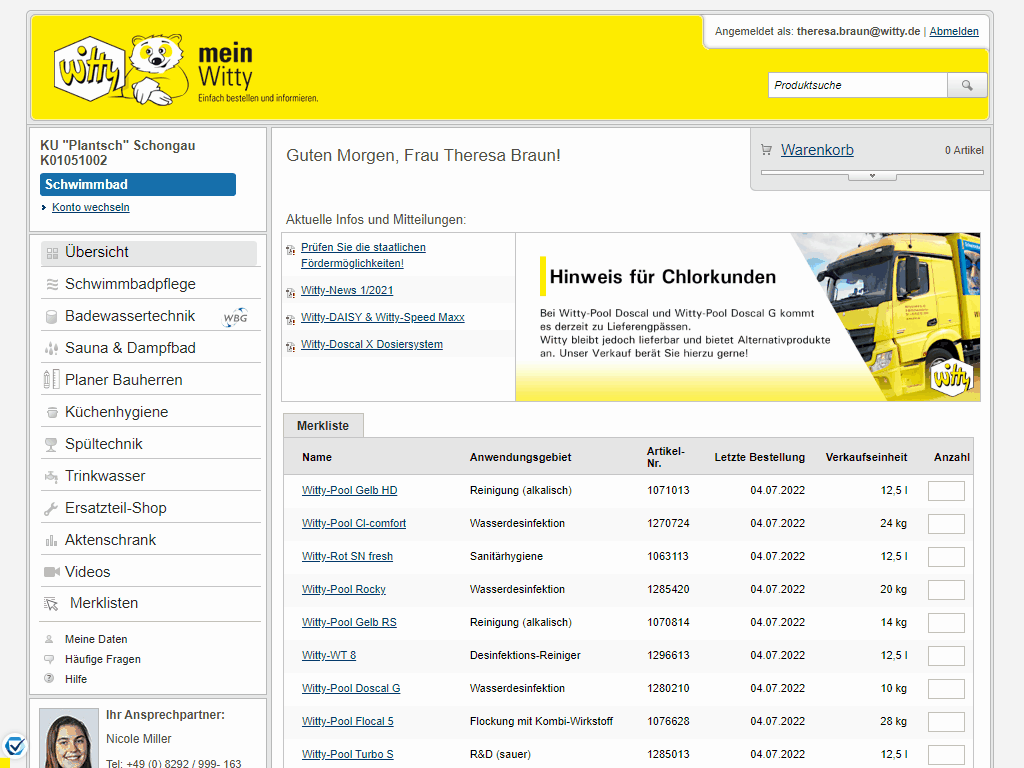The height and width of the screenshot is (768, 1024).
Task: Click the Hilfe question mark icon
Action: [x=49, y=679]
